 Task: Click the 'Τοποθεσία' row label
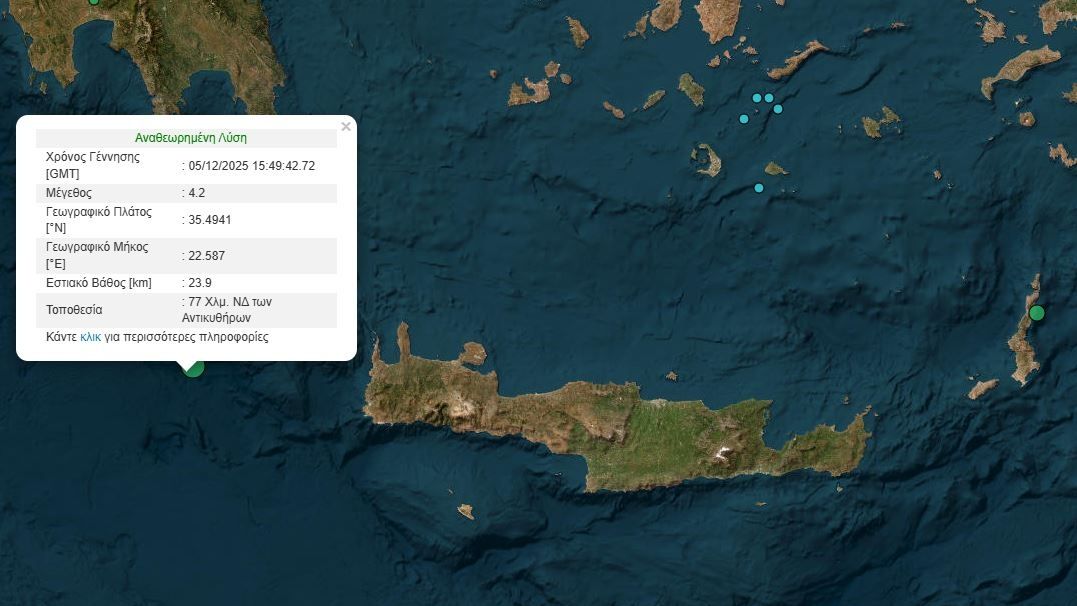[74, 310]
